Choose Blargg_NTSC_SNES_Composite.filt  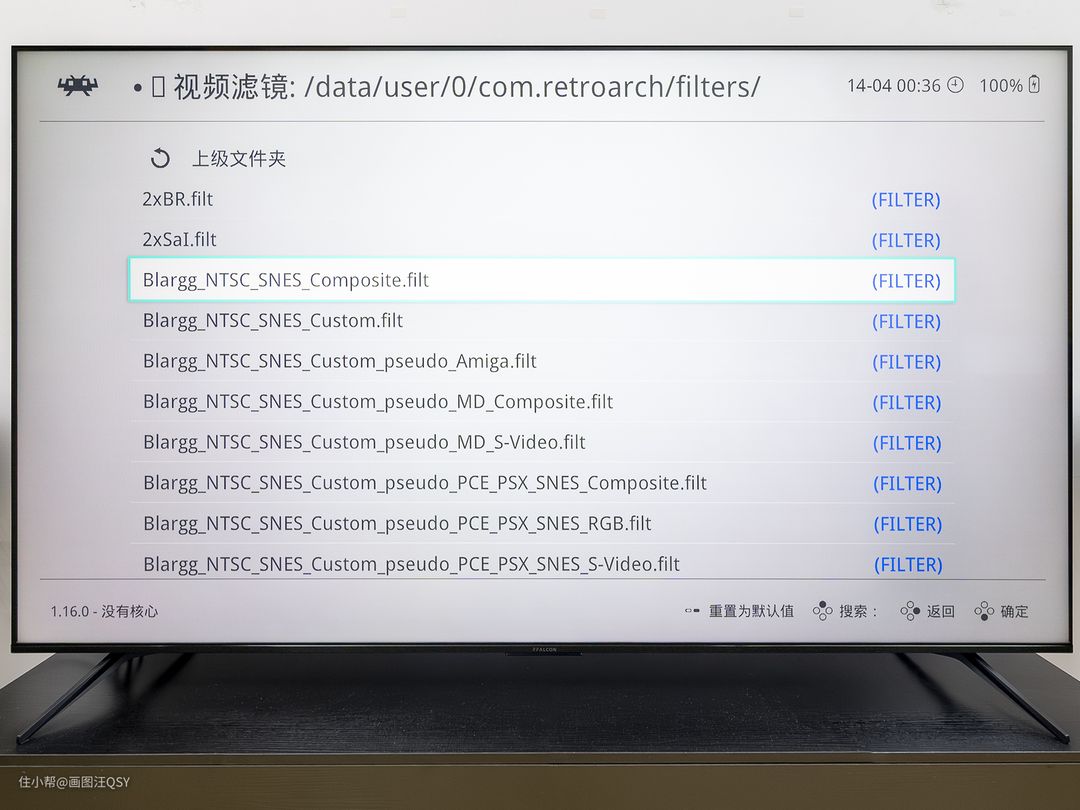coord(541,280)
